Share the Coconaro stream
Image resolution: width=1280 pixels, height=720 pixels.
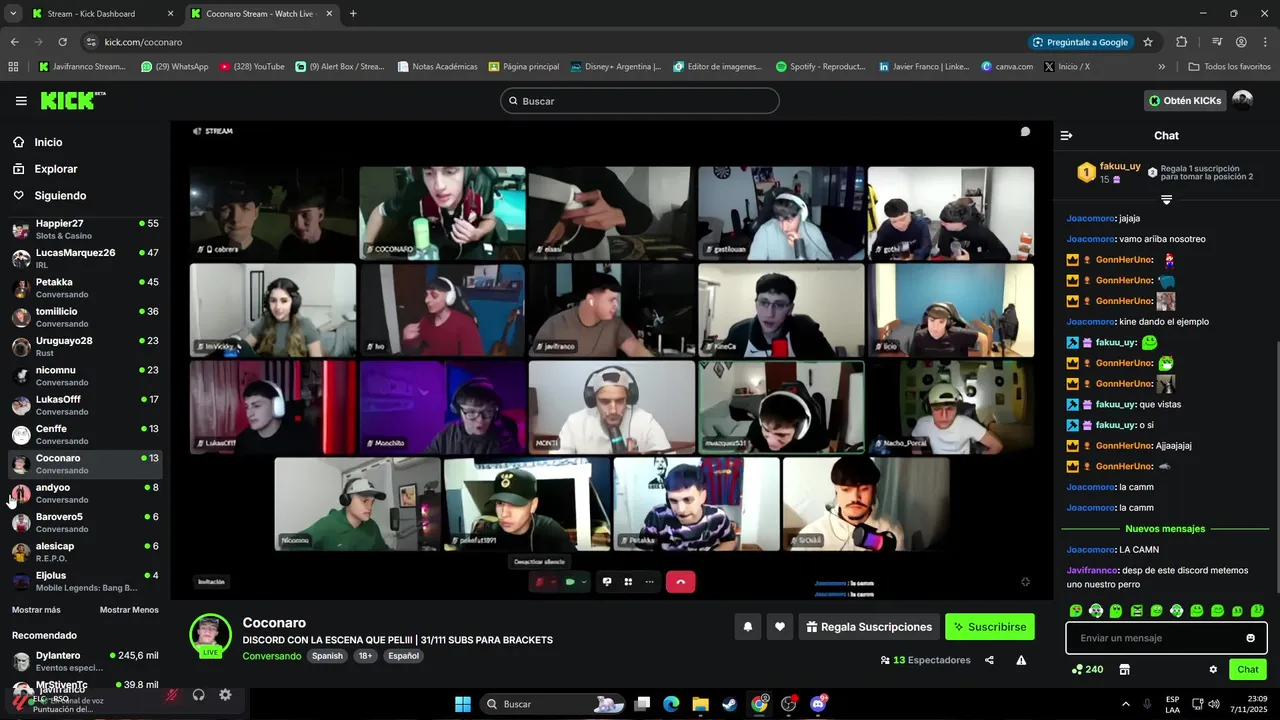[989, 660]
